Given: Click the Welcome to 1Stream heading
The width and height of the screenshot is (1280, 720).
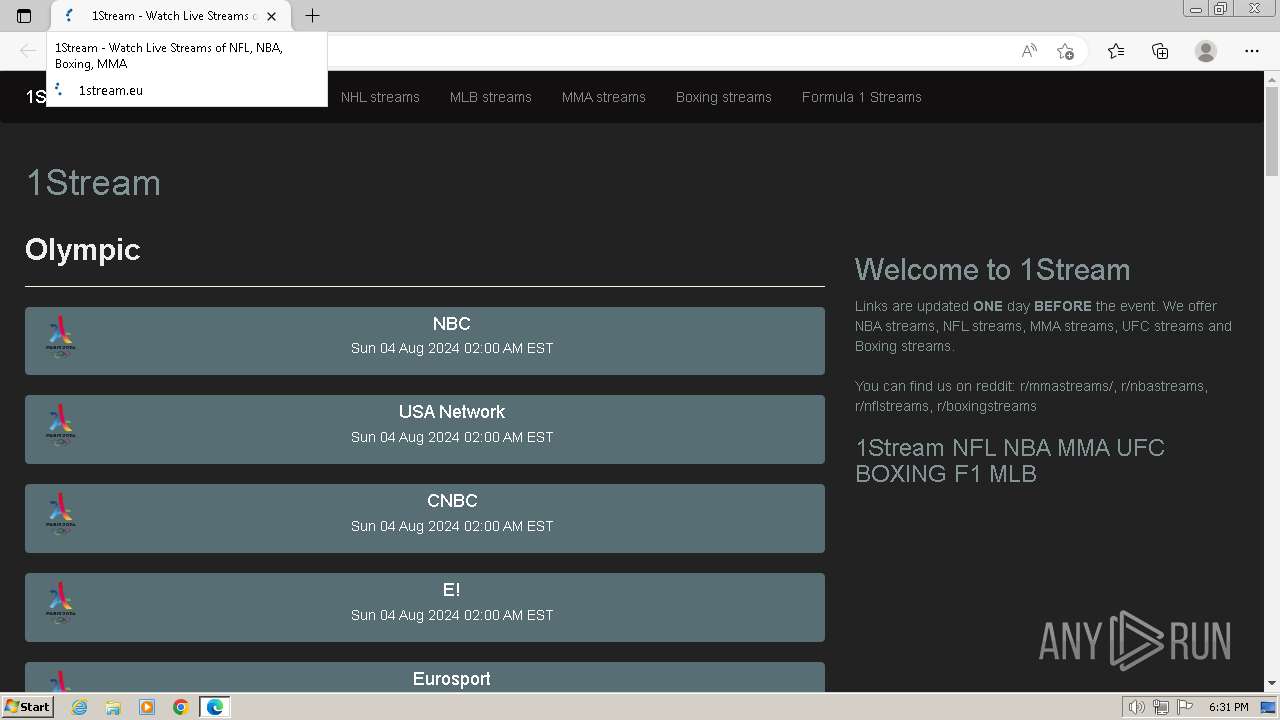Looking at the screenshot, I should point(992,270).
